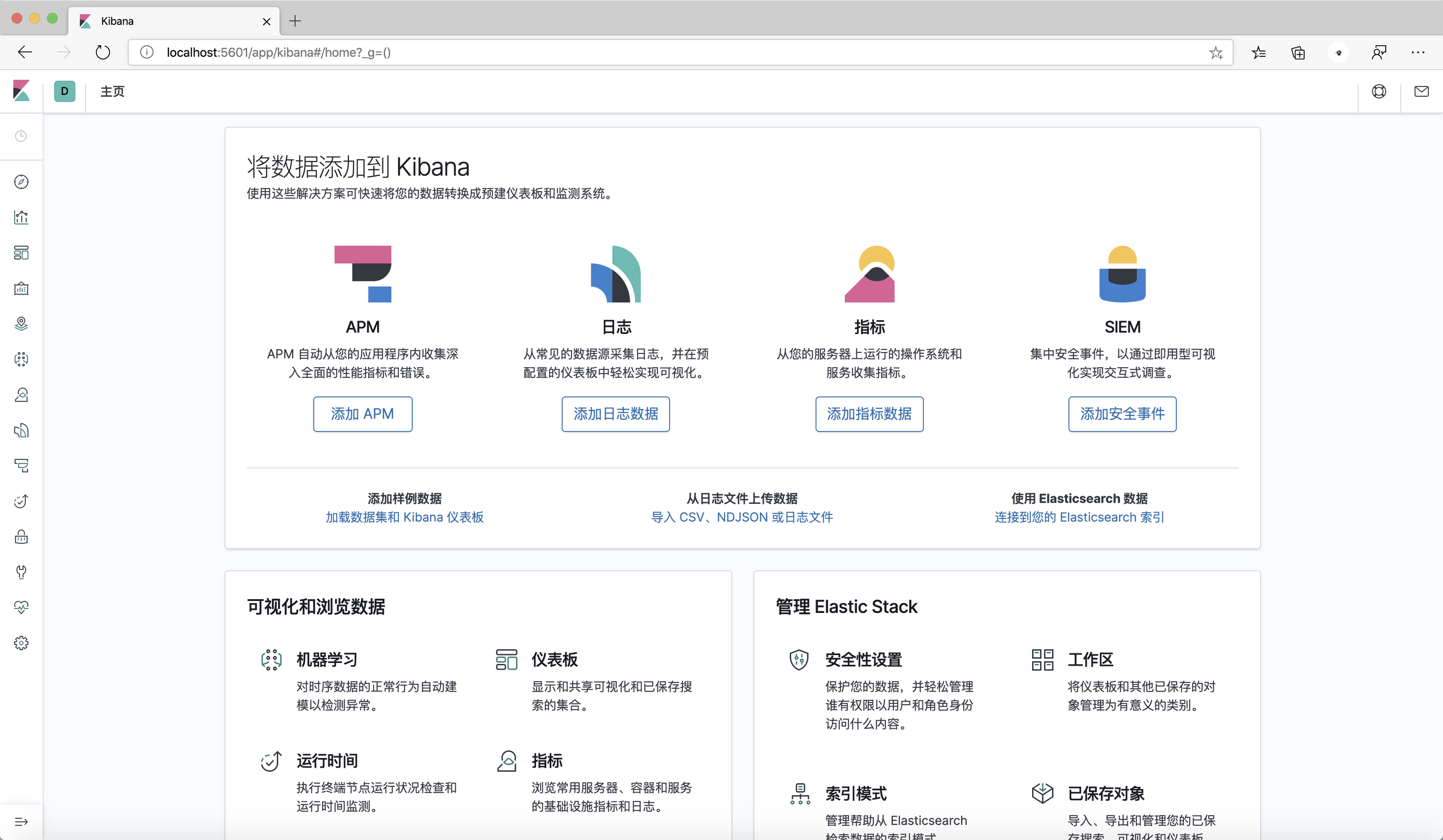Open Metrics app from the sidebar
This screenshot has width=1443, height=840.
click(21, 395)
